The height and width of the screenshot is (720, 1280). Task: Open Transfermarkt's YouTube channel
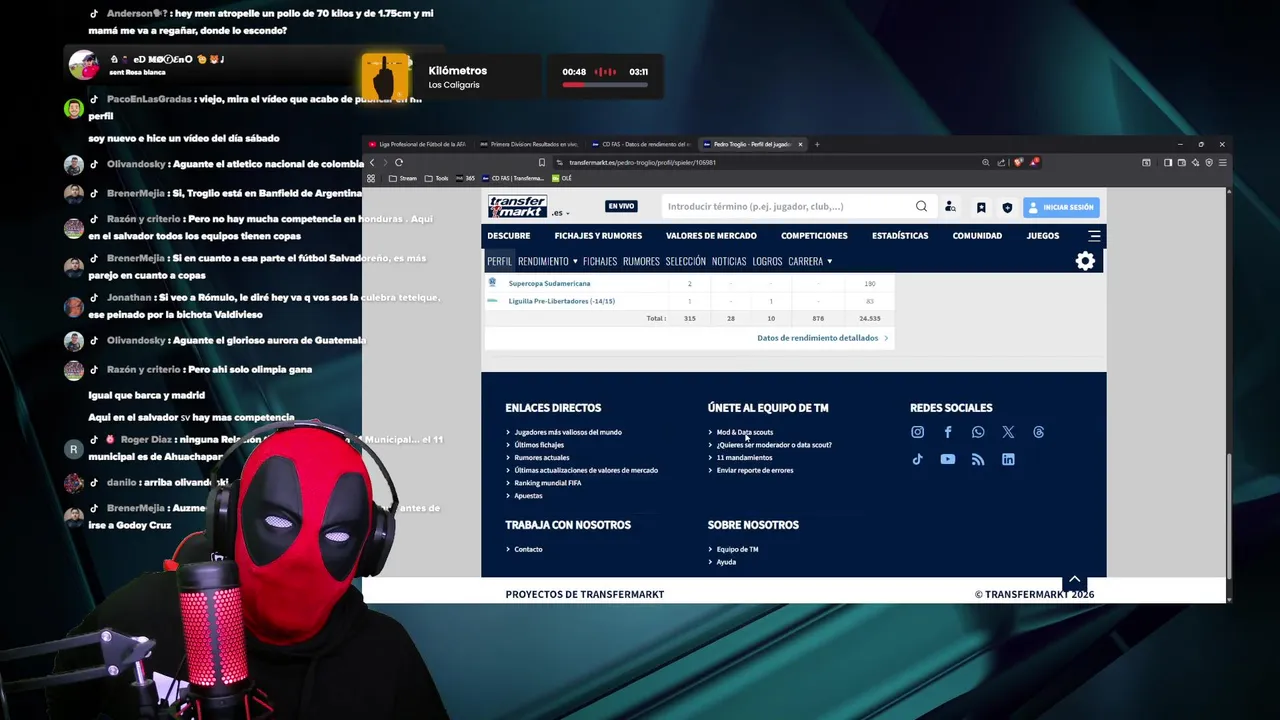(x=948, y=459)
